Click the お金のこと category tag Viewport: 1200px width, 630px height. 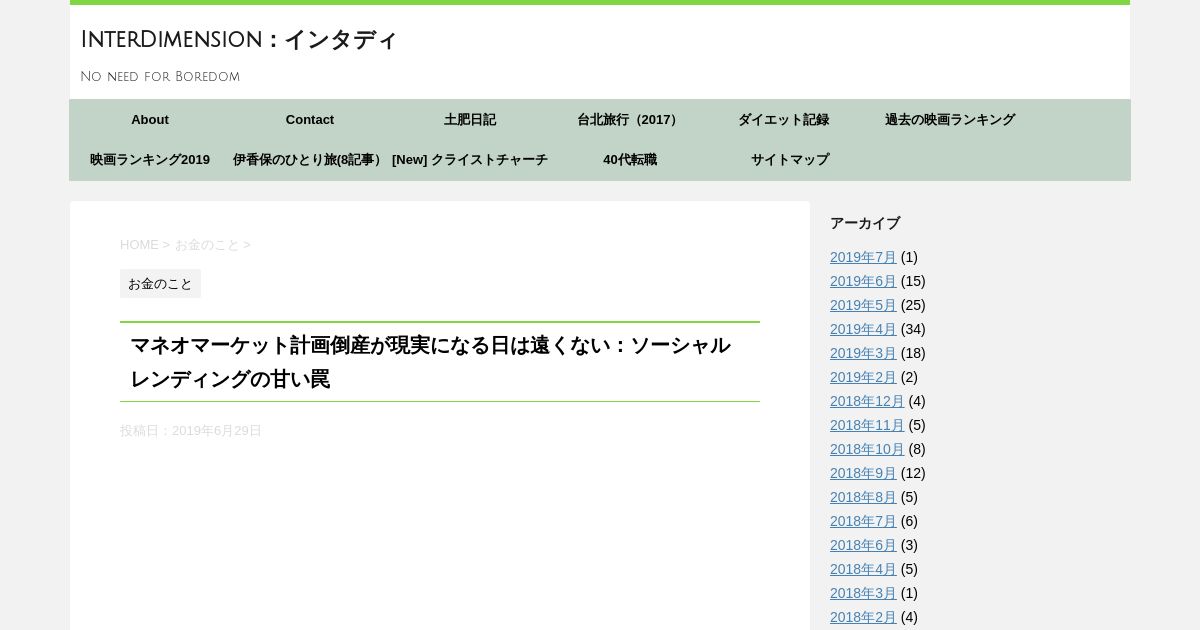[160, 283]
